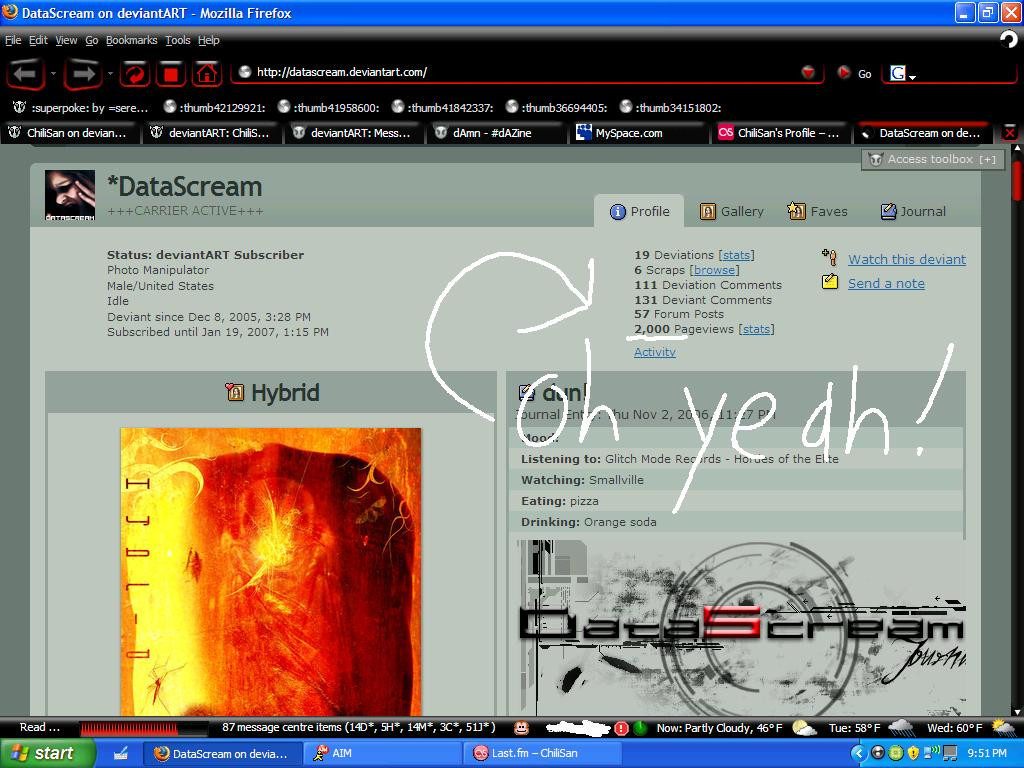Open the Windows Start menu
The height and width of the screenshot is (768, 1024).
tap(48, 754)
